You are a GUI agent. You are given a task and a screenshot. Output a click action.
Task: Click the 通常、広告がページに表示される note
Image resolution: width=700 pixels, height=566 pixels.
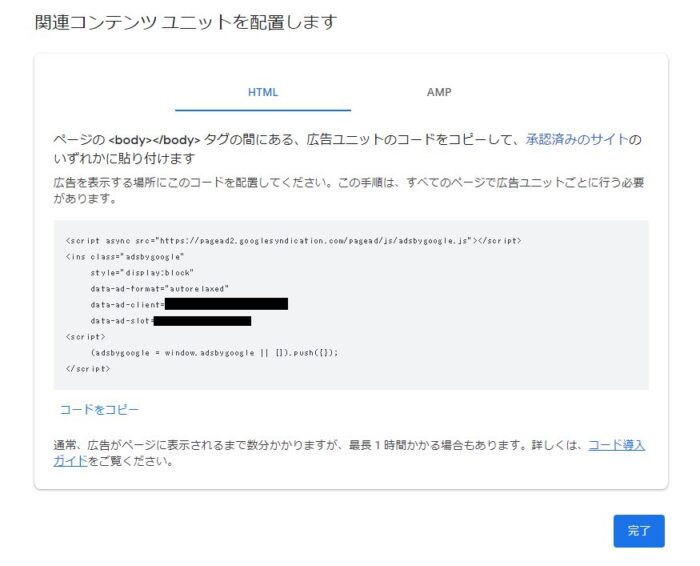click(x=349, y=453)
